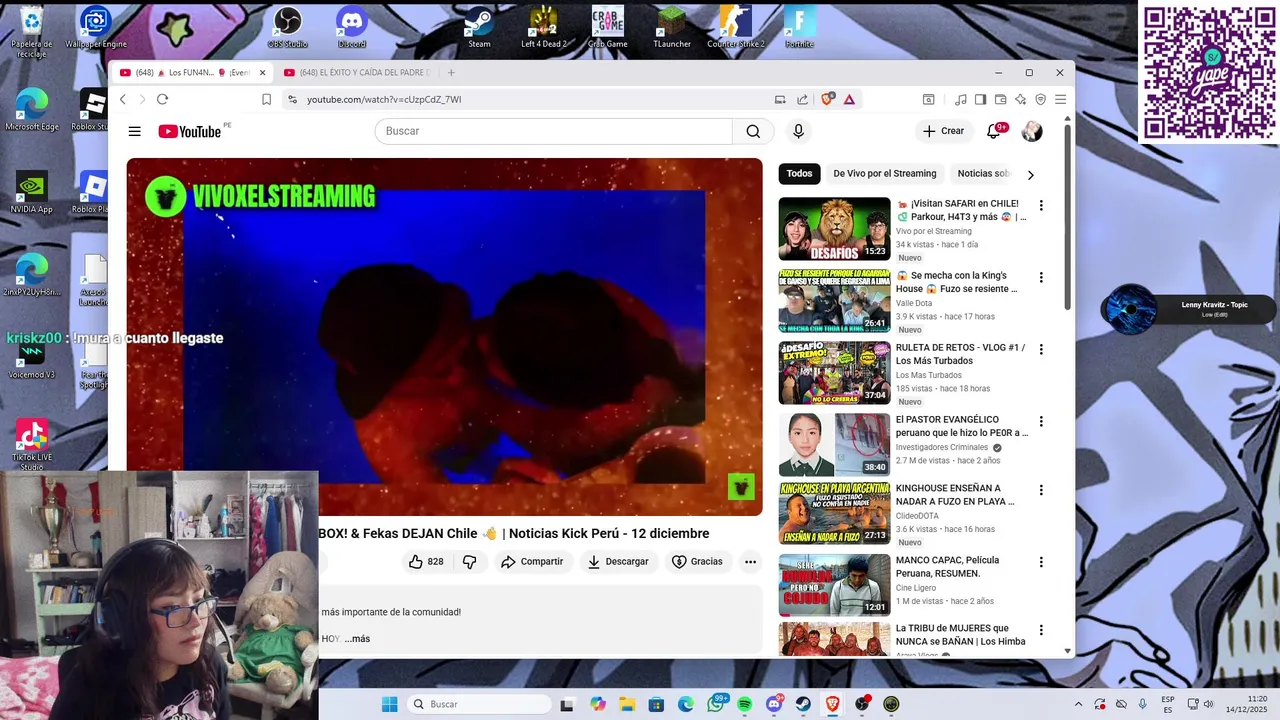Show hidden system tray icons chevron
This screenshot has height=720, width=1280.
[1078, 704]
